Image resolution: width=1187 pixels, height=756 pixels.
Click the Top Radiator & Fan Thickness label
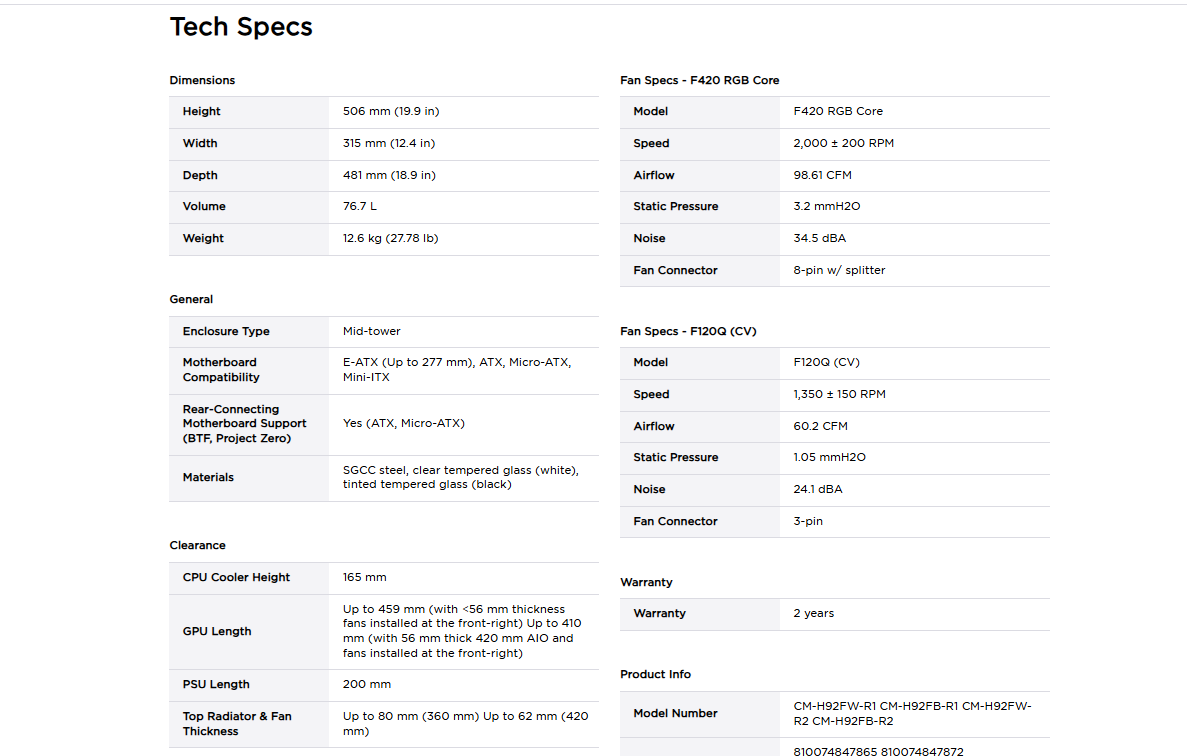click(x=237, y=723)
